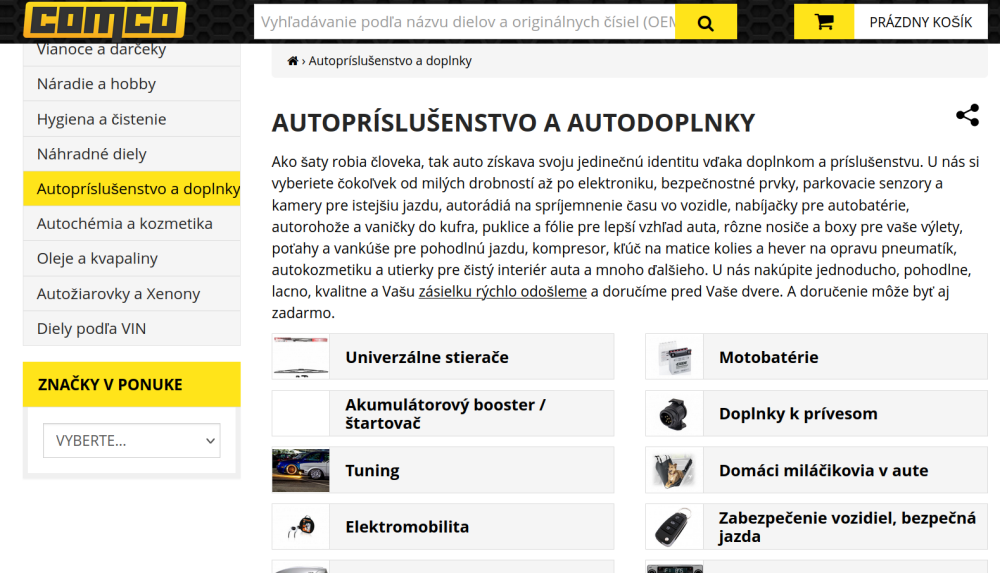Follow the zásielku rýchlo odošleme link
This screenshot has width=1000, height=573.
coord(503,292)
